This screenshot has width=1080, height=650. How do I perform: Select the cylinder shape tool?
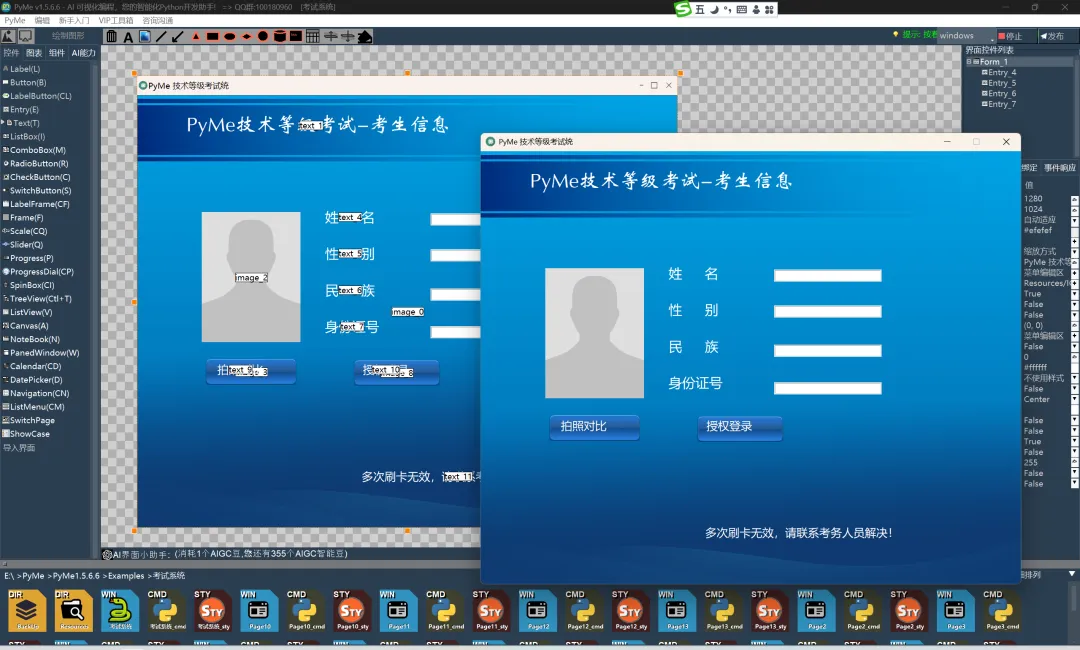coord(280,36)
